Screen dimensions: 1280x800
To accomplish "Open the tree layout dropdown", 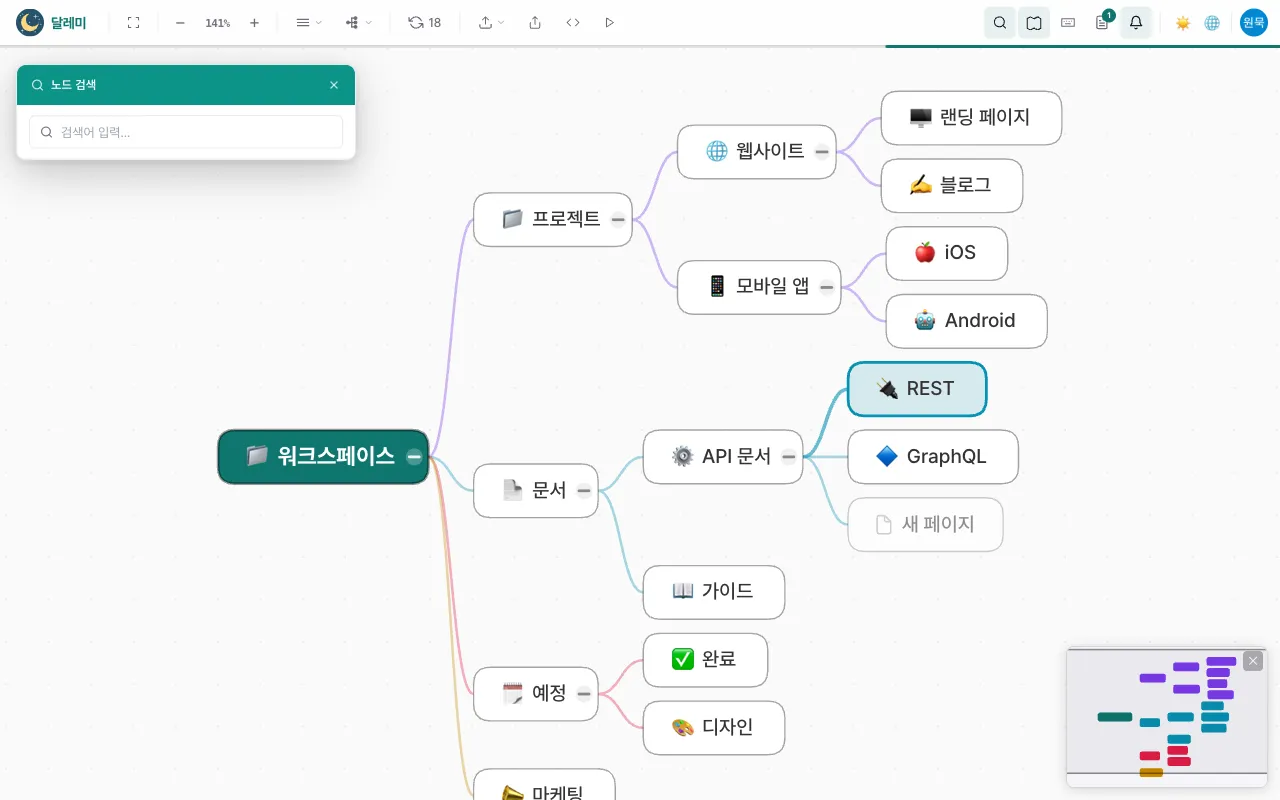I will 359,22.
